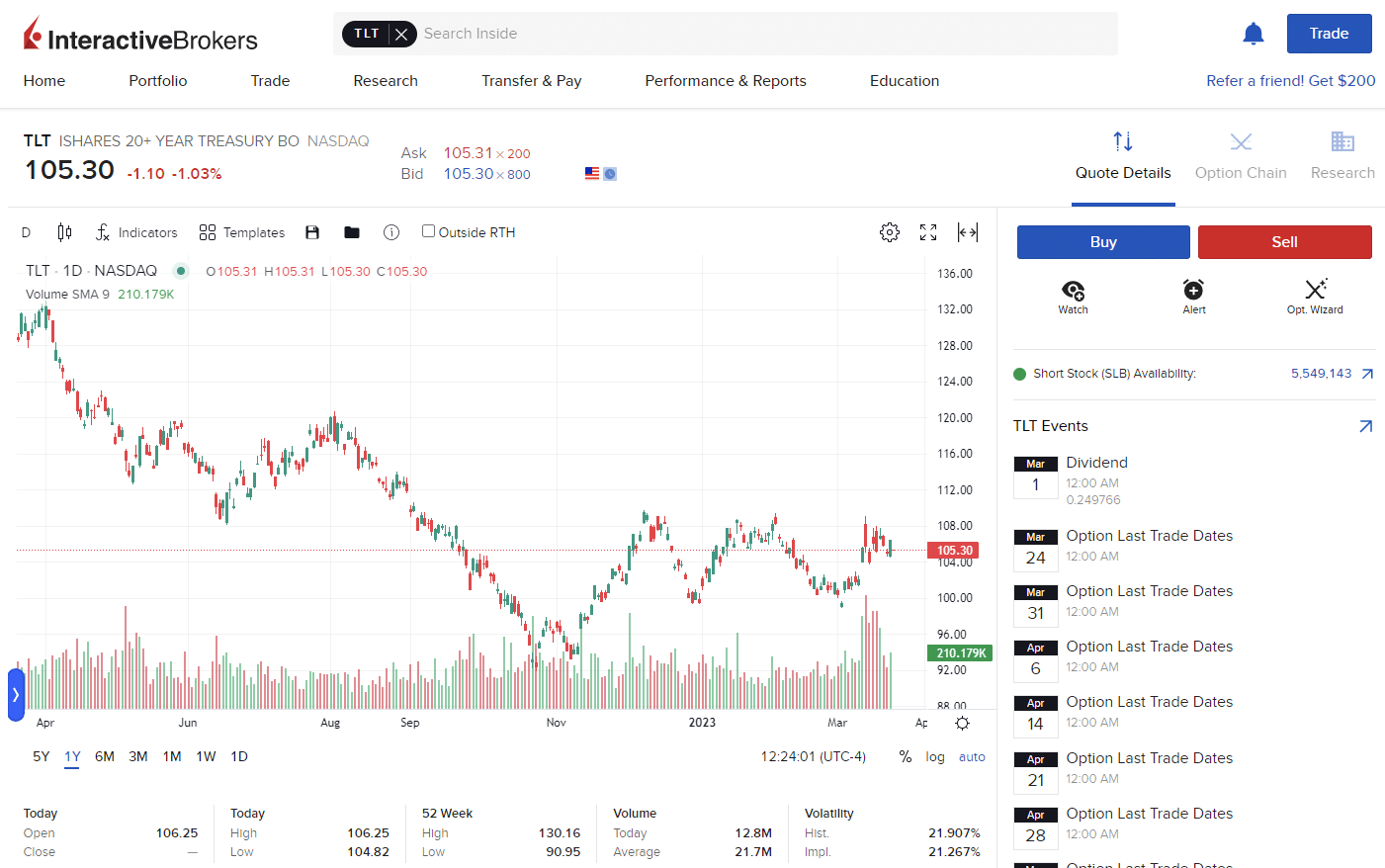Toggle fullscreen chart mode
Image resolution: width=1385 pixels, height=868 pixels.
(x=928, y=232)
